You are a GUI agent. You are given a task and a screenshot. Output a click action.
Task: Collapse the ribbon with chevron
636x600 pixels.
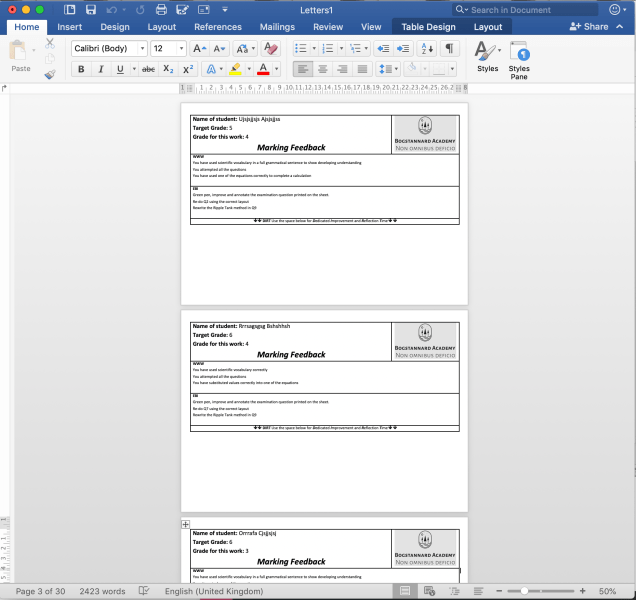(x=619, y=27)
